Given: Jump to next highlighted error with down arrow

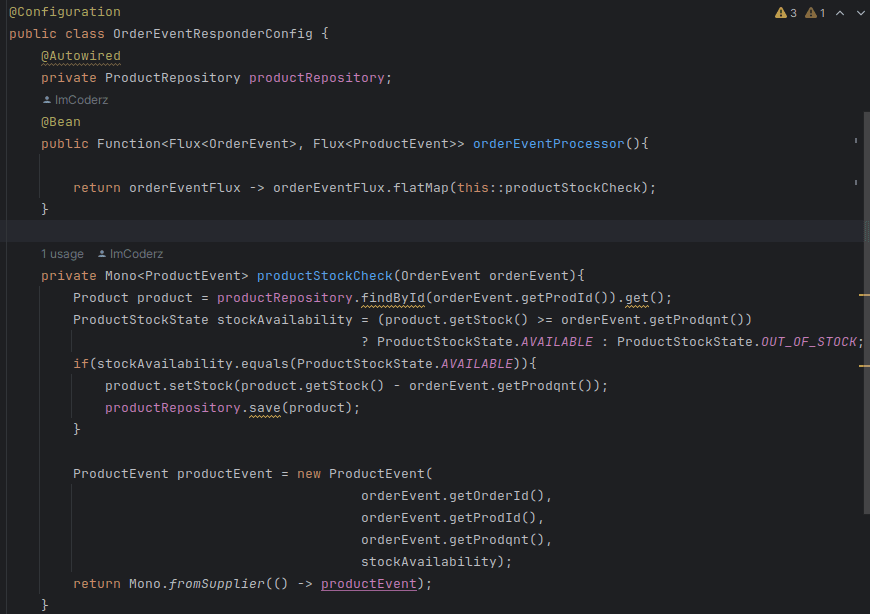Looking at the screenshot, I should pos(859,13).
